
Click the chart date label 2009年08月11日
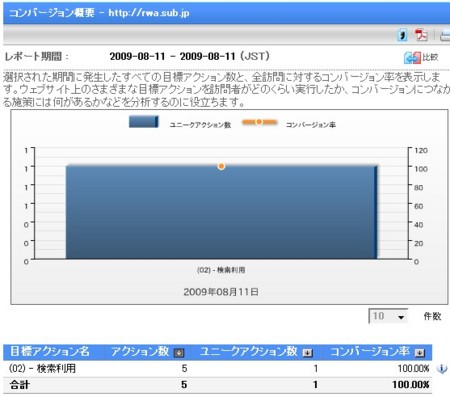pyautogui.click(x=221, y=292)
